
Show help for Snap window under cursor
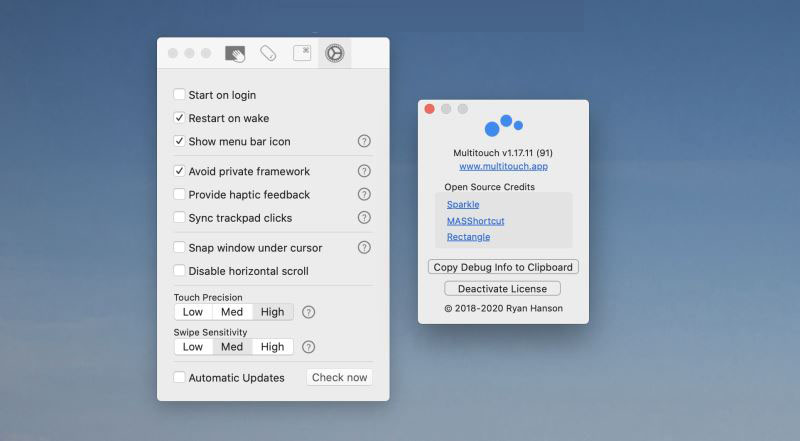(x=364, y=248)
